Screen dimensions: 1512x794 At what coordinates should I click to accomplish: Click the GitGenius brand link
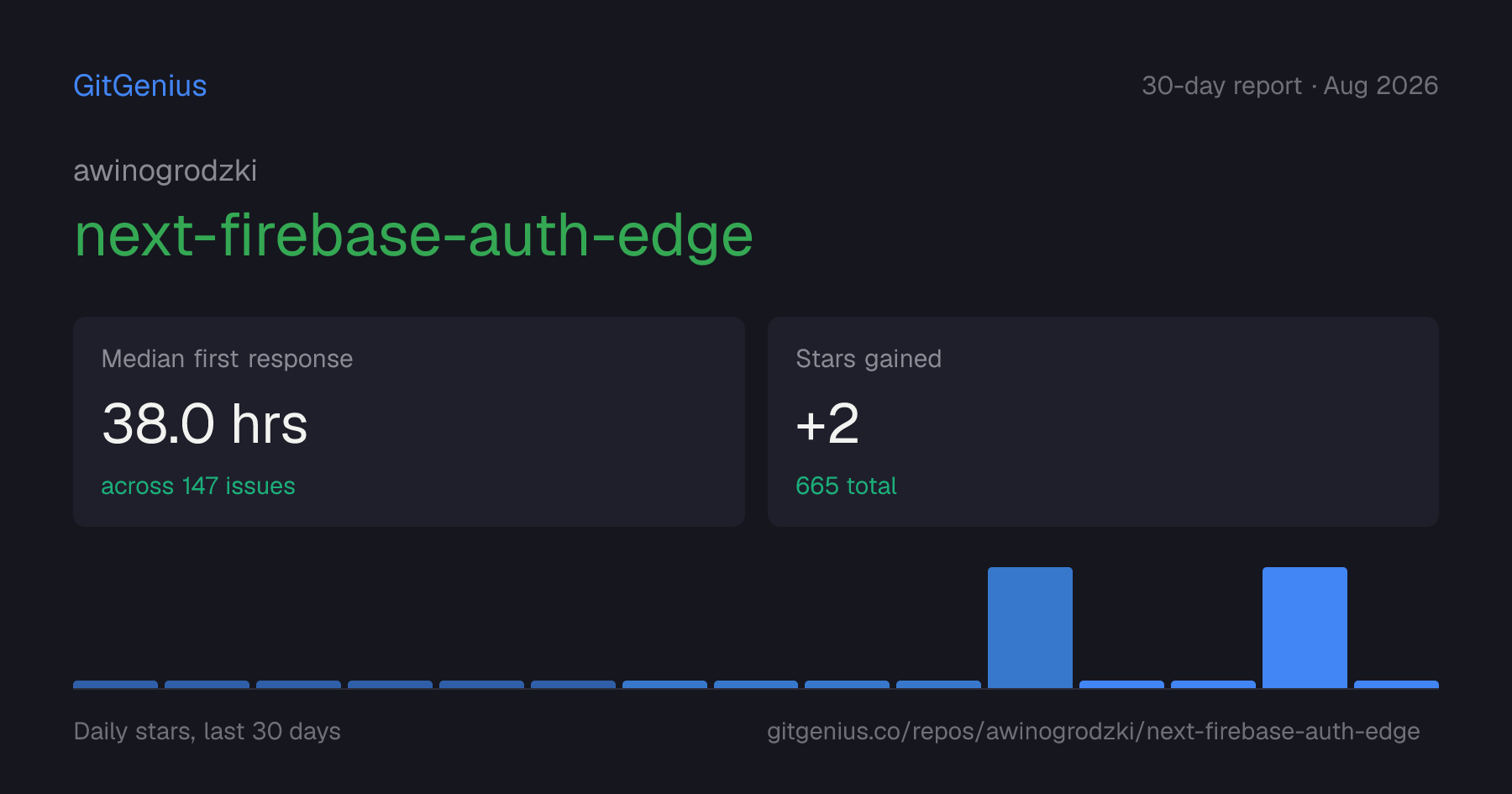click(x=140, y=86)
